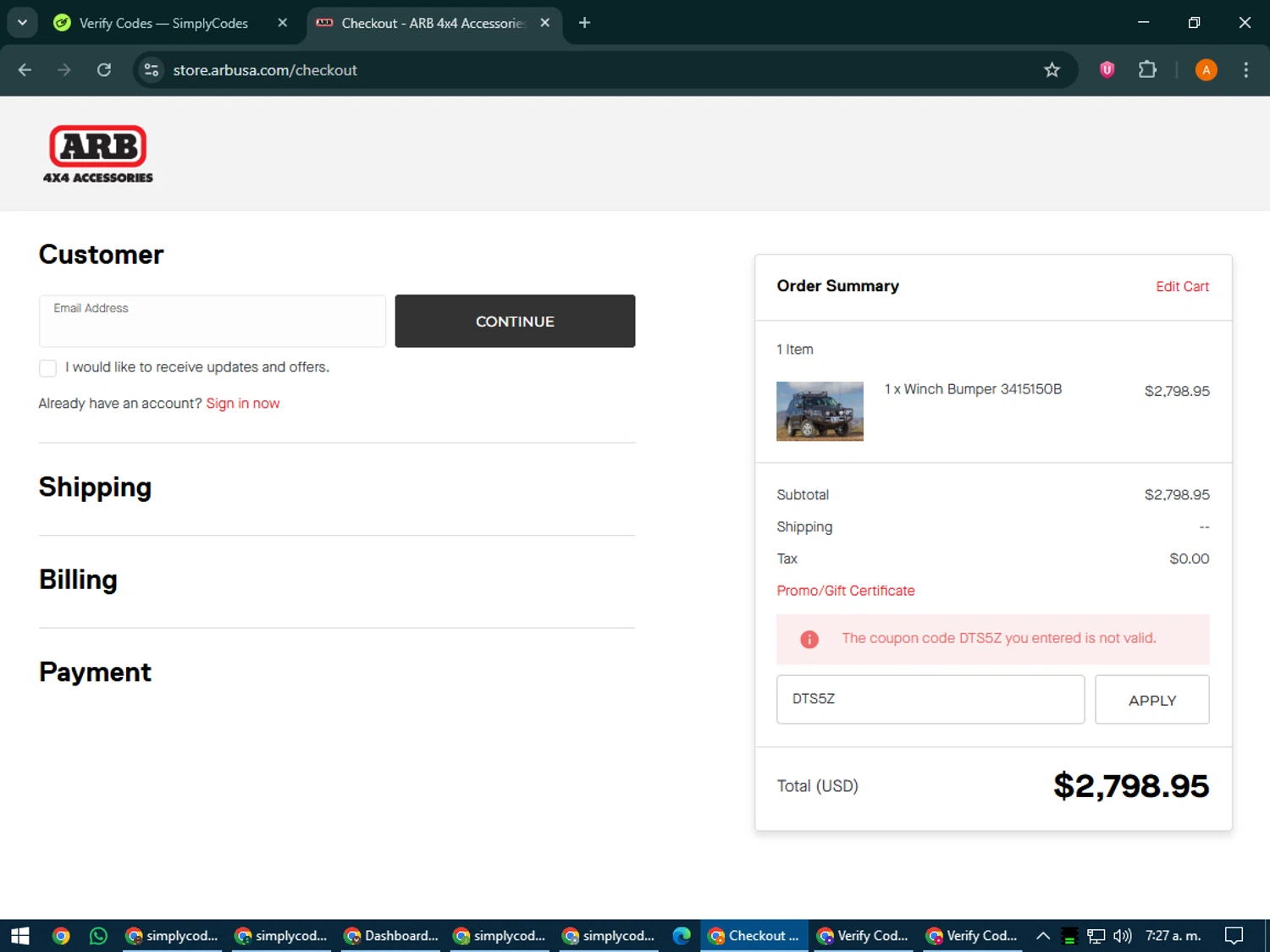The image size is (1270, 952).
Task: Click the Customer section heading
Action: (101, 255)
